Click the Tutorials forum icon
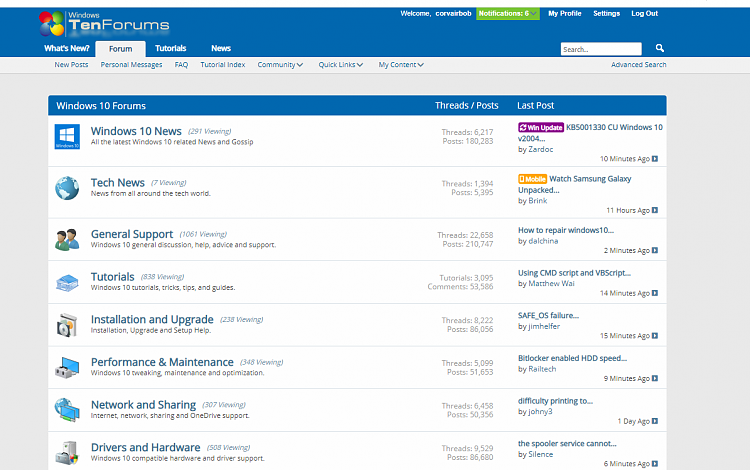 pos(67,283)
